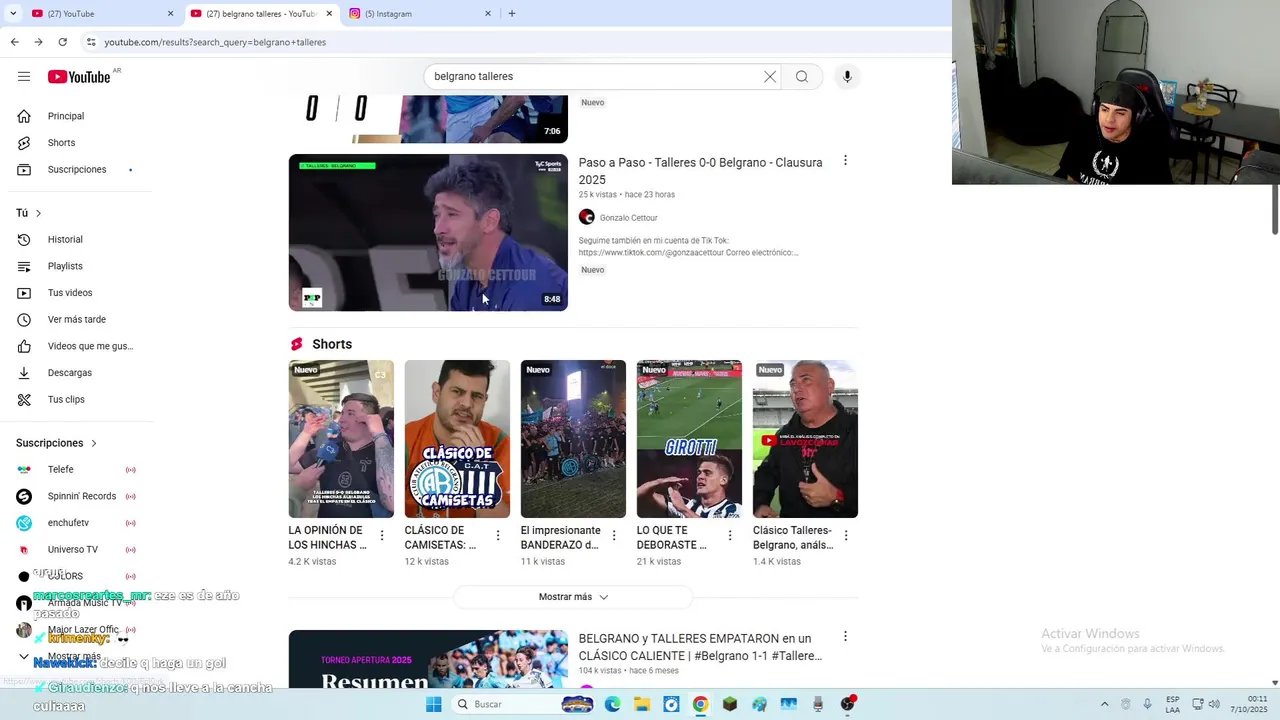The width and height of the screenshot is (1280, 720).
Task: Show hidden system tray icons
Action: (1104, 704)
